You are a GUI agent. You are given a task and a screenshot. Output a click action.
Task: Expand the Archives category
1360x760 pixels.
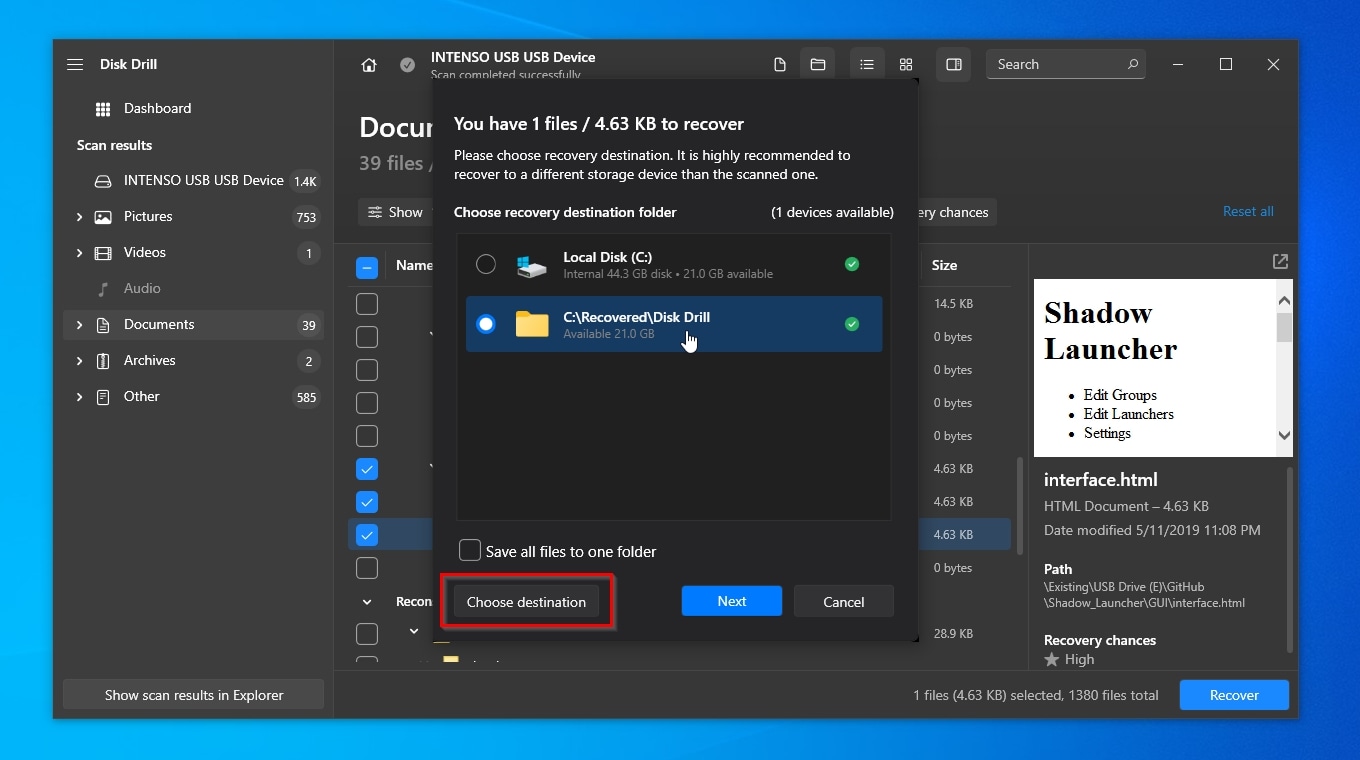79,361
